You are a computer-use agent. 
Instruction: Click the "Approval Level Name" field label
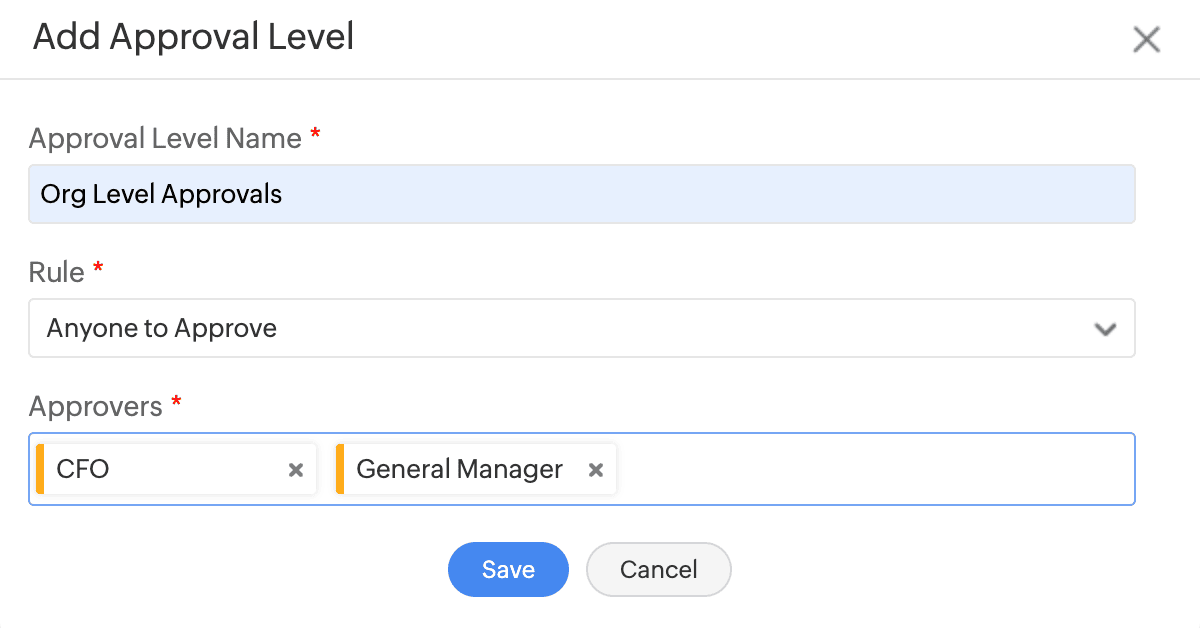coord(165,138)
